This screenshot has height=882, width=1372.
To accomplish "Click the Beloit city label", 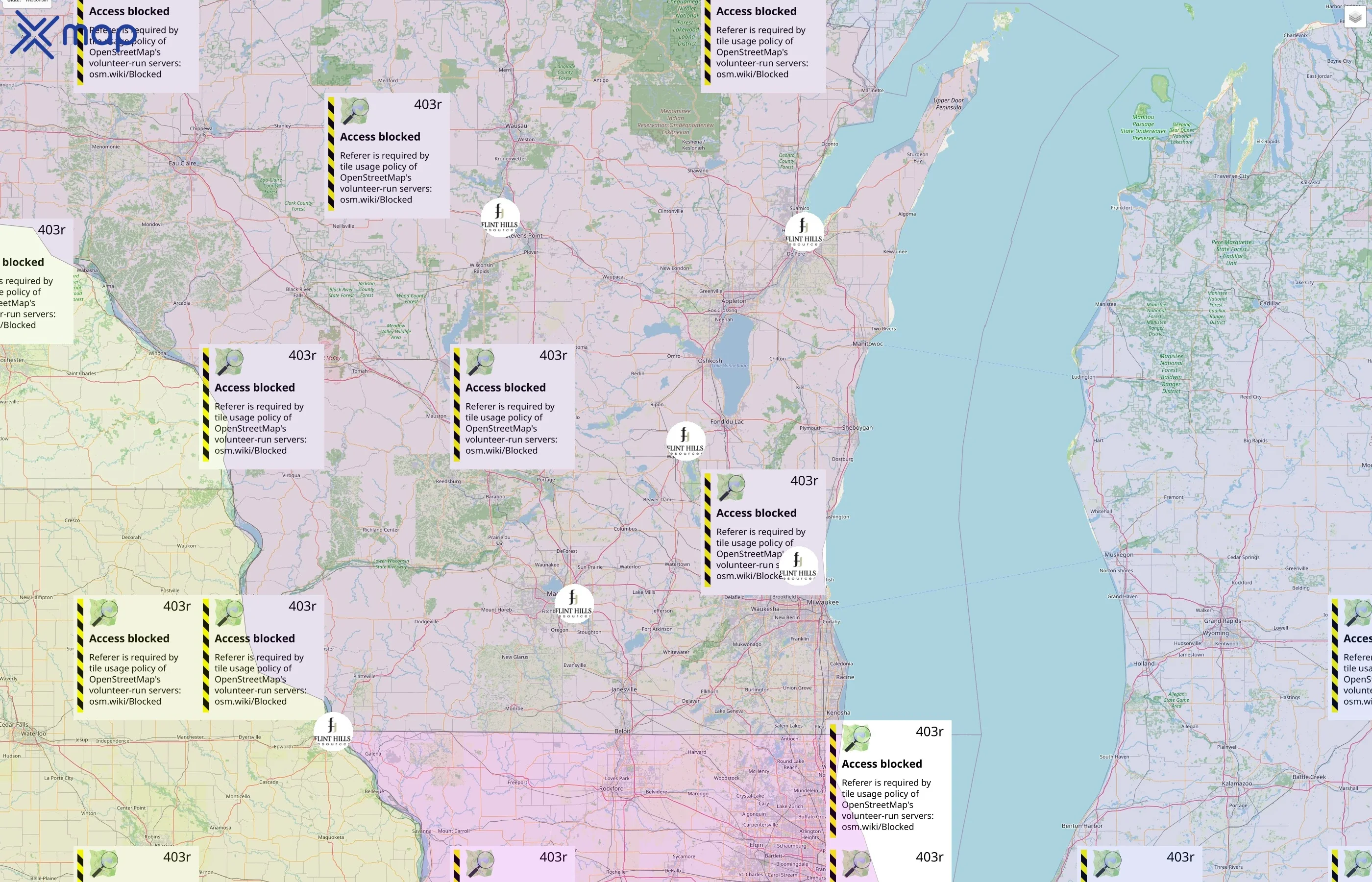I will pyautogui.click(x=622, y=731).
